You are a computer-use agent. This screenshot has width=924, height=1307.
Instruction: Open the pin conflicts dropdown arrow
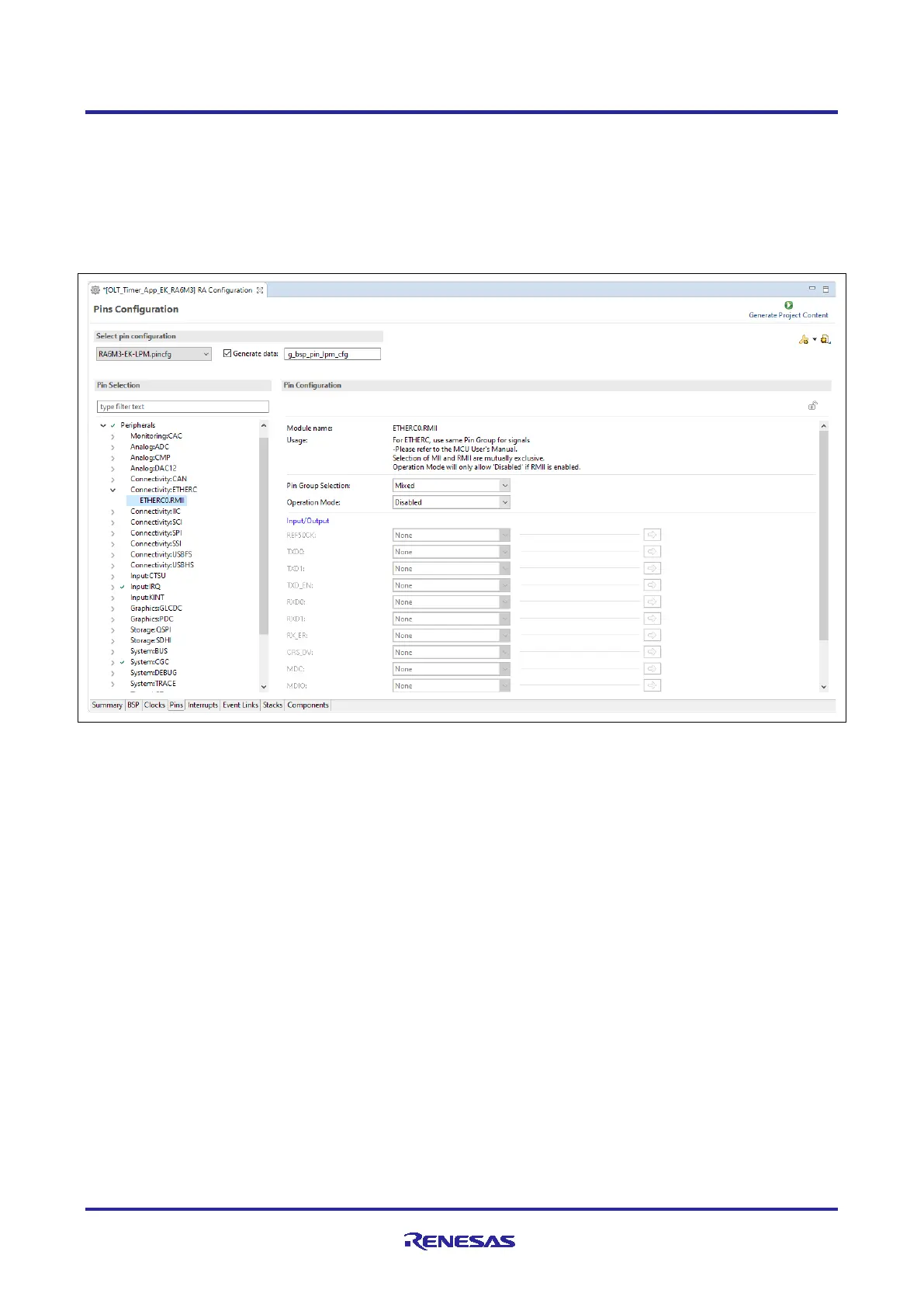[x=815, y=339]
